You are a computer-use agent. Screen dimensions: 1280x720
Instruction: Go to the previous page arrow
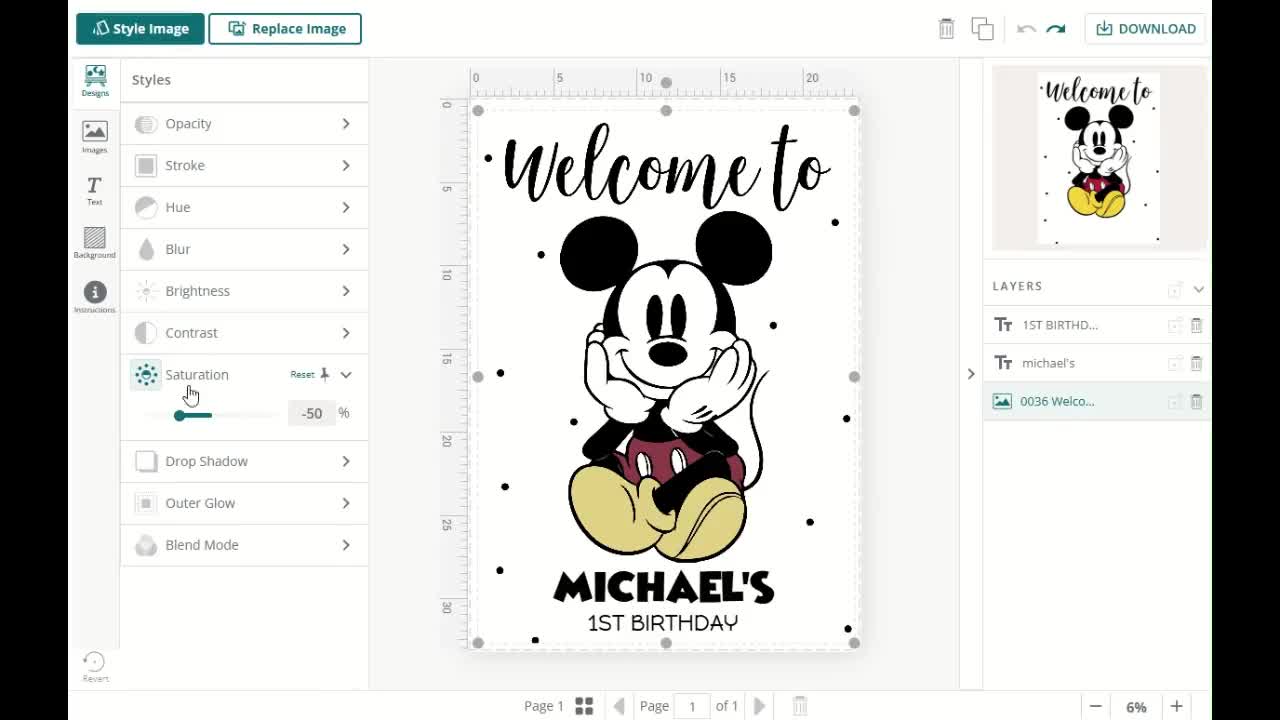(x=619, y=706)
